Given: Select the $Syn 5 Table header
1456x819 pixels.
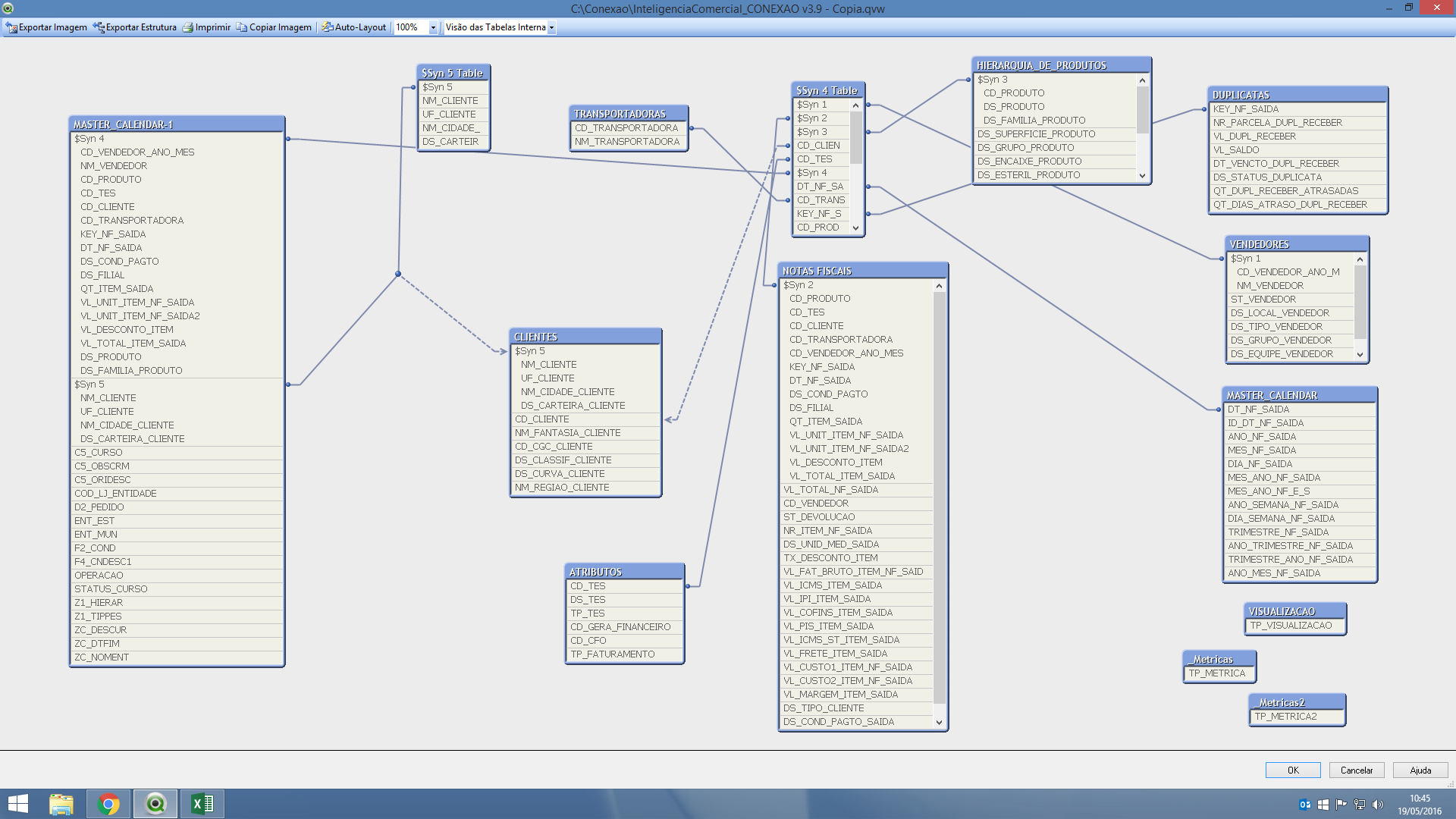Looking at the screenshot, I should coord(453,73).
